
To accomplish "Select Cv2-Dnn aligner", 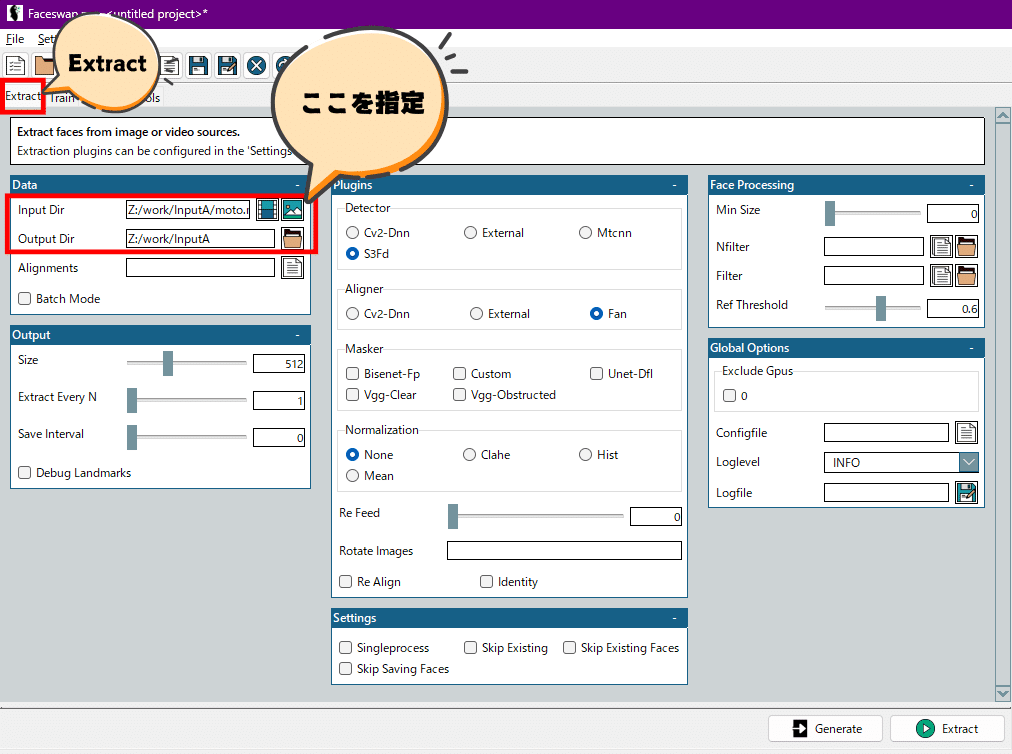I will 352,314.
